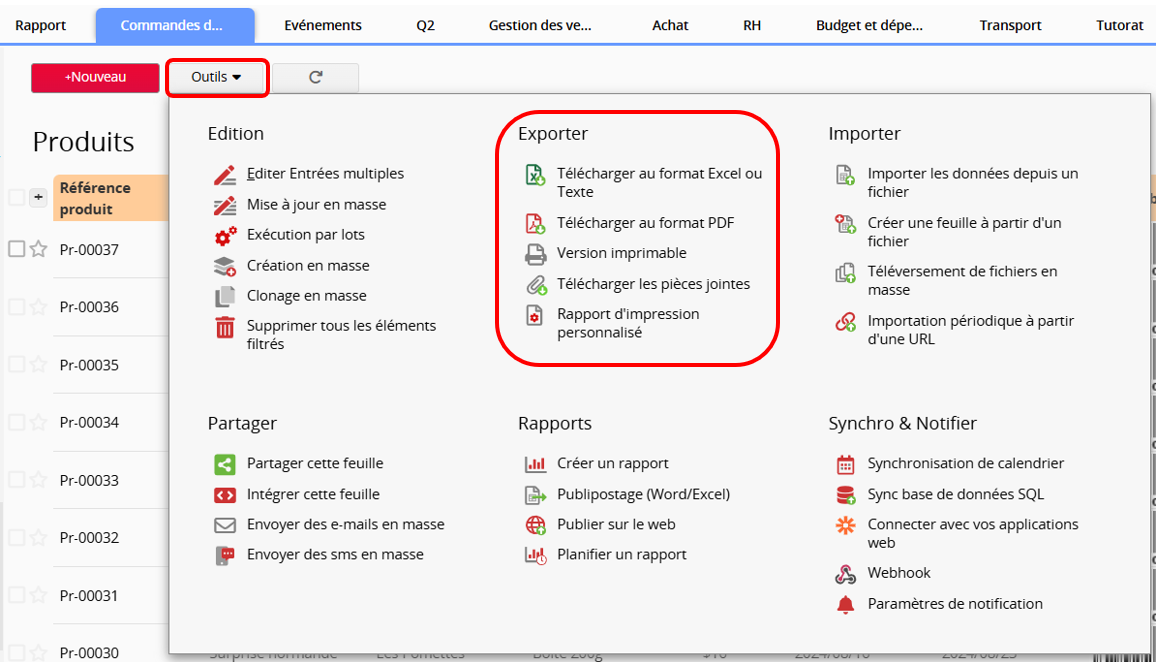This screenshot has width=1158, height=662.
Task: Tick the checkbox for row Pr-00037
Action: 16,249
